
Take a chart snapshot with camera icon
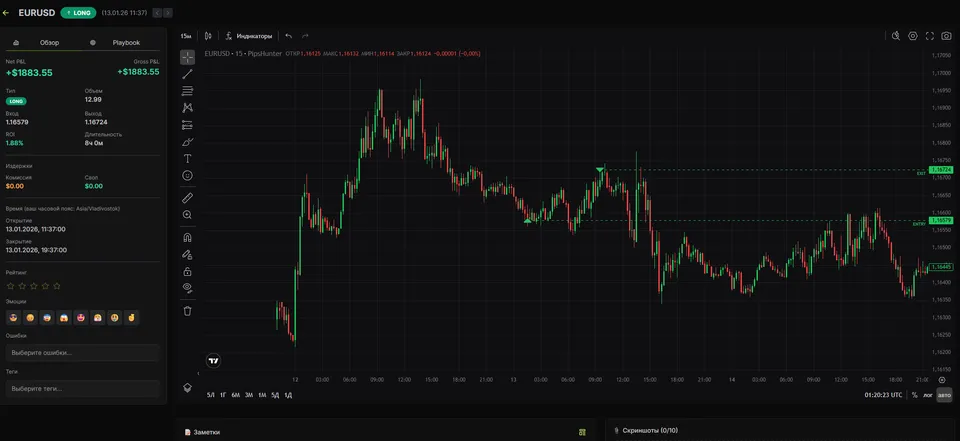[947, 36]
